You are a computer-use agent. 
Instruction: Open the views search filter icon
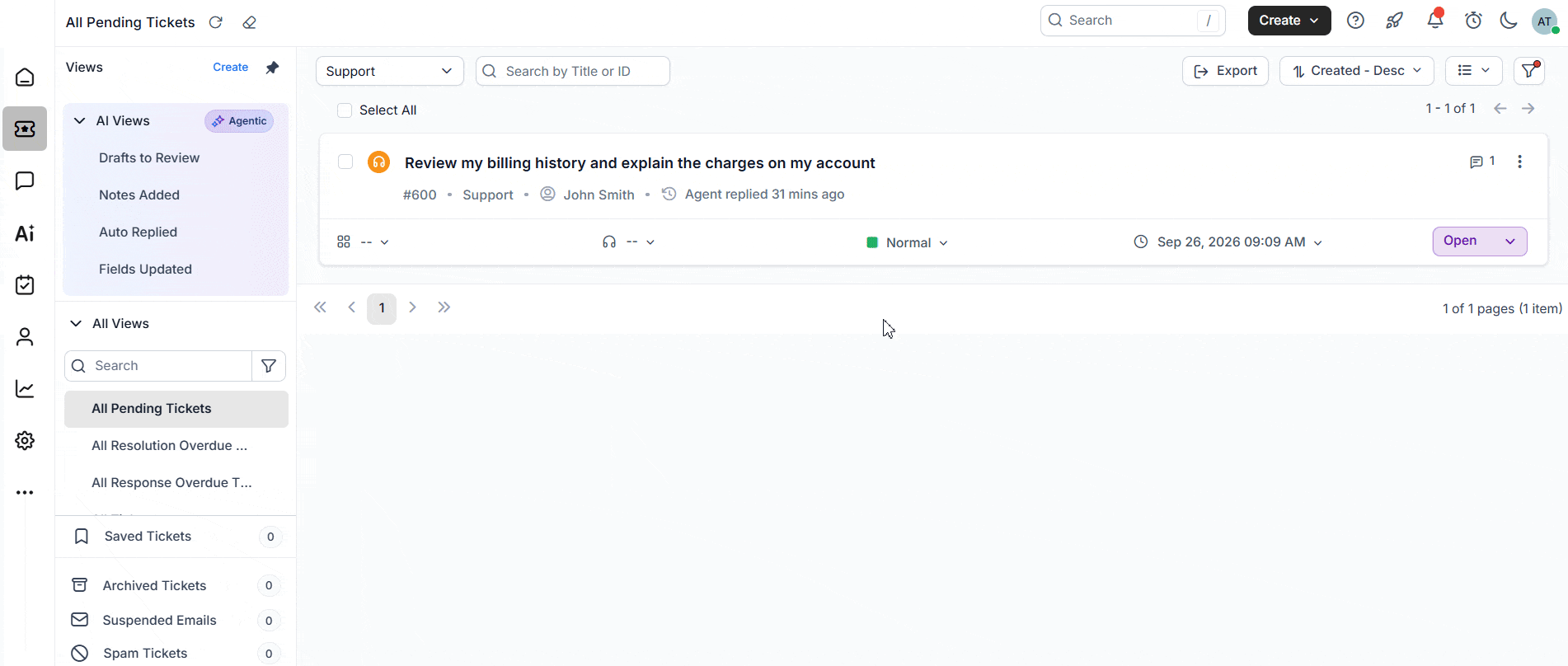pyautogui.click(x=269, y=366)
